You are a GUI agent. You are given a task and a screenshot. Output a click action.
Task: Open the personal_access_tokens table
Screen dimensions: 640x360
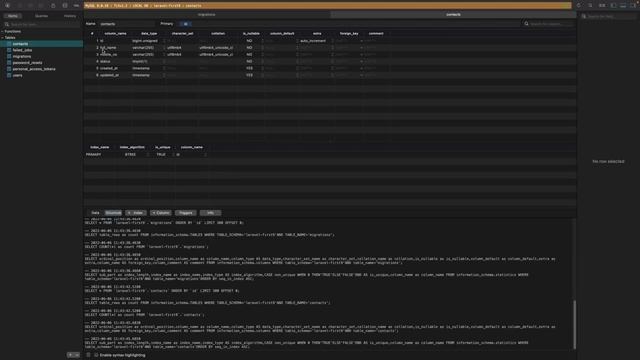tap(34, 69)
